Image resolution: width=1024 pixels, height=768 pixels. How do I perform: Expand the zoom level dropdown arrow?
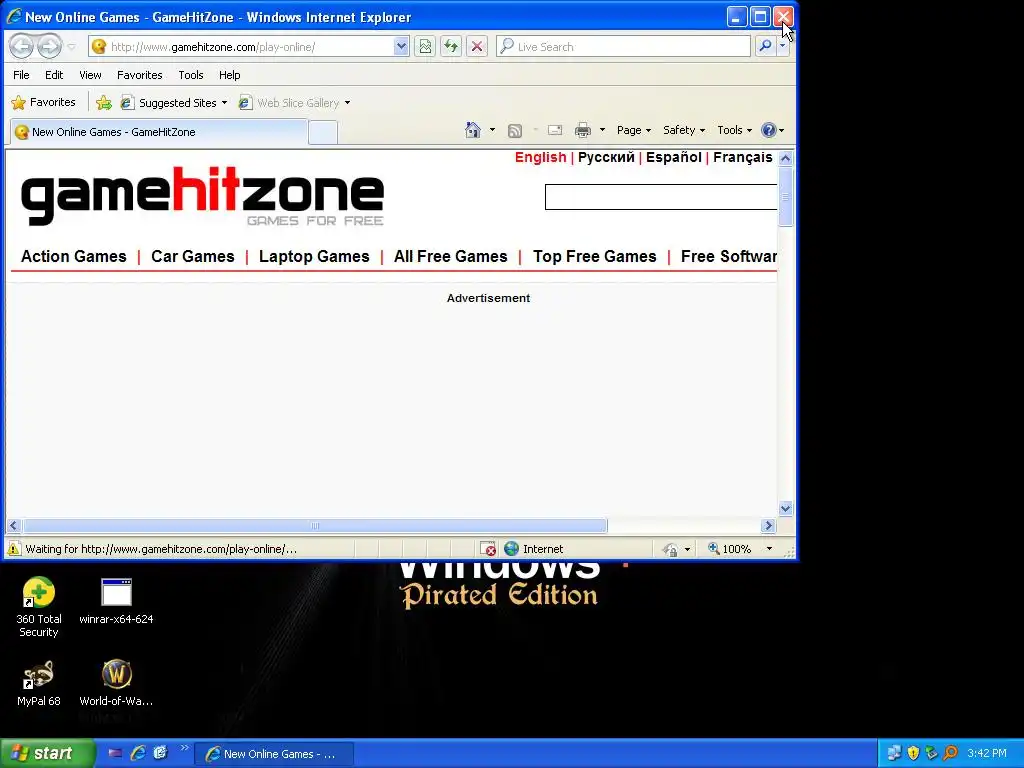pyautogui.click(x=769, y=549)
